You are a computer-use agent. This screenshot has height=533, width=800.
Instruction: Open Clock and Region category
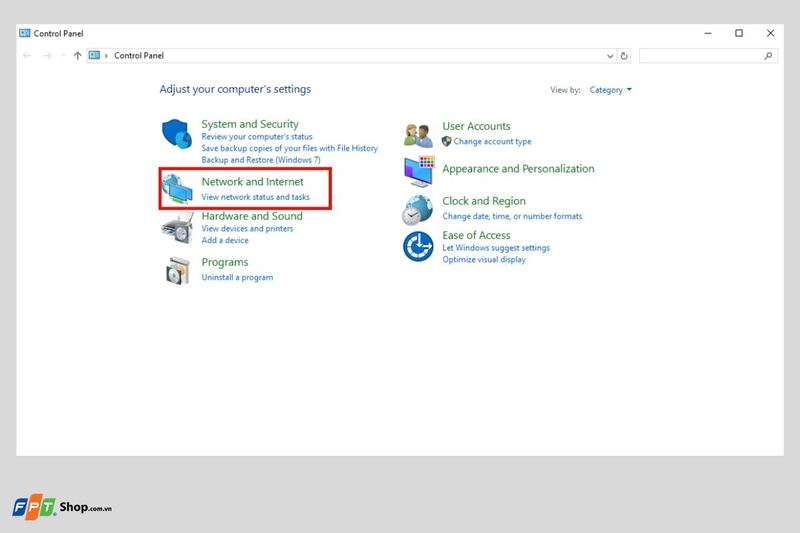coord(484,201)
